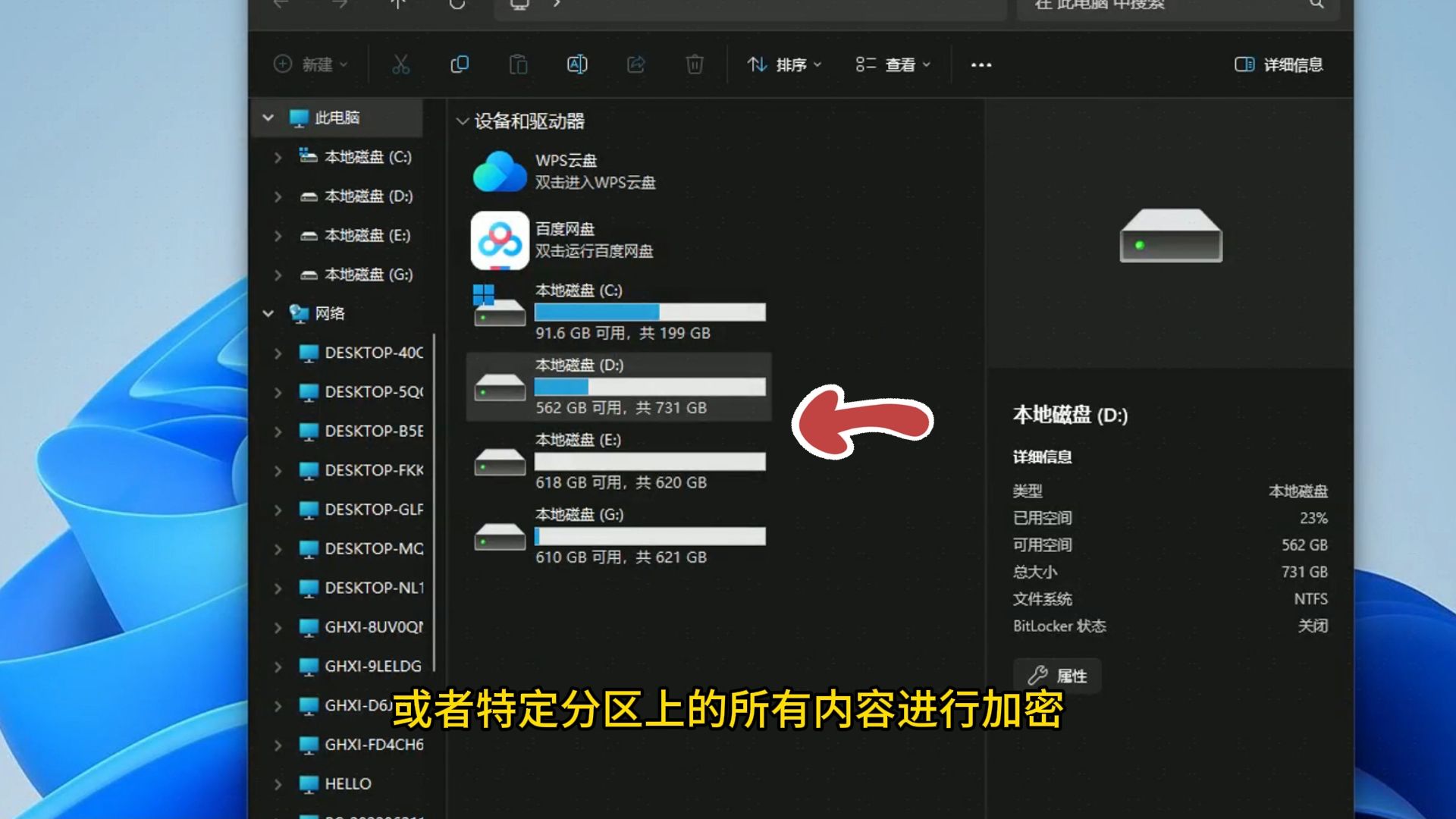This screenshot has width=1456, height=819.
Task: Open the three-dot more options menu
Action: [981, 65]
